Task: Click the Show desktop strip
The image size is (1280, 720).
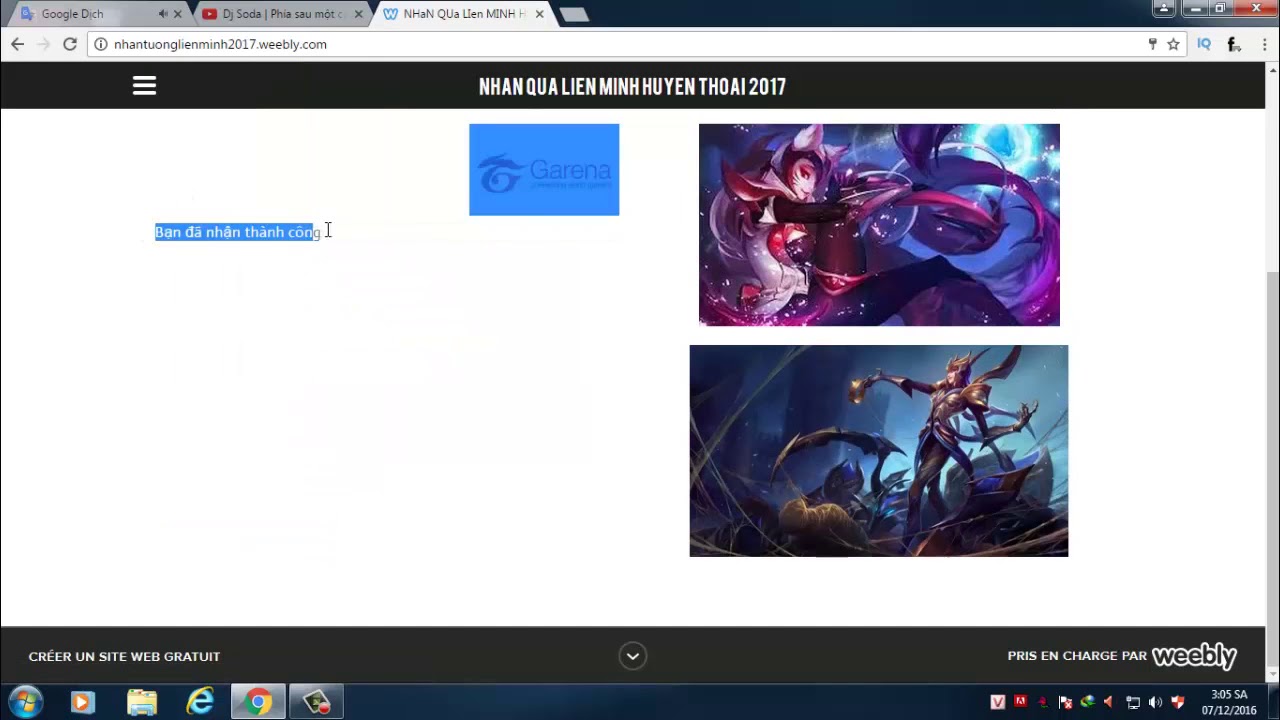Action: click(1272, 702)
